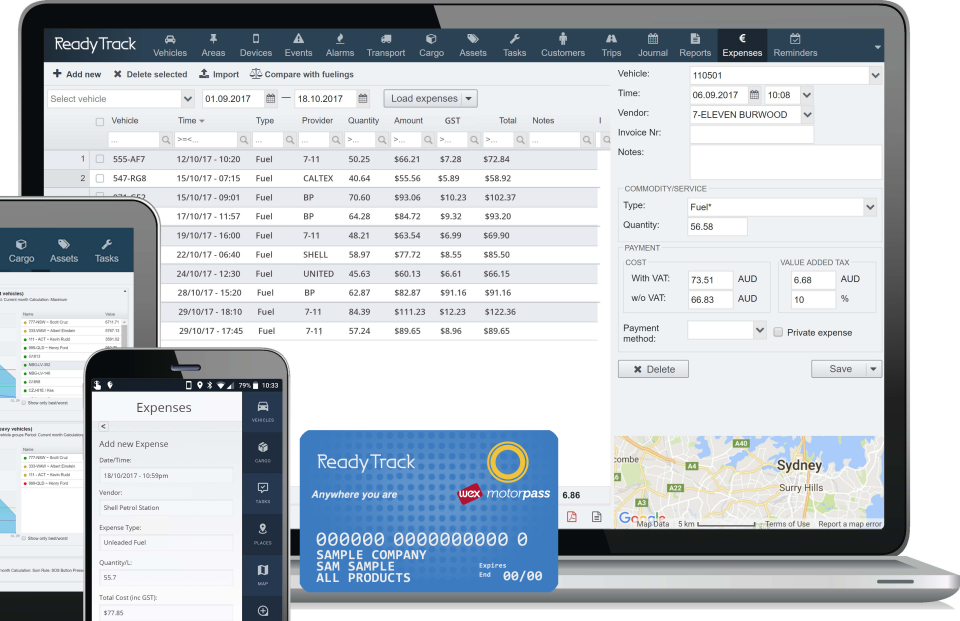Viewport: 960px width, 621px height.
Task: Tick the checkbox for vehicle 555-AF7
Action: [99, 159]
